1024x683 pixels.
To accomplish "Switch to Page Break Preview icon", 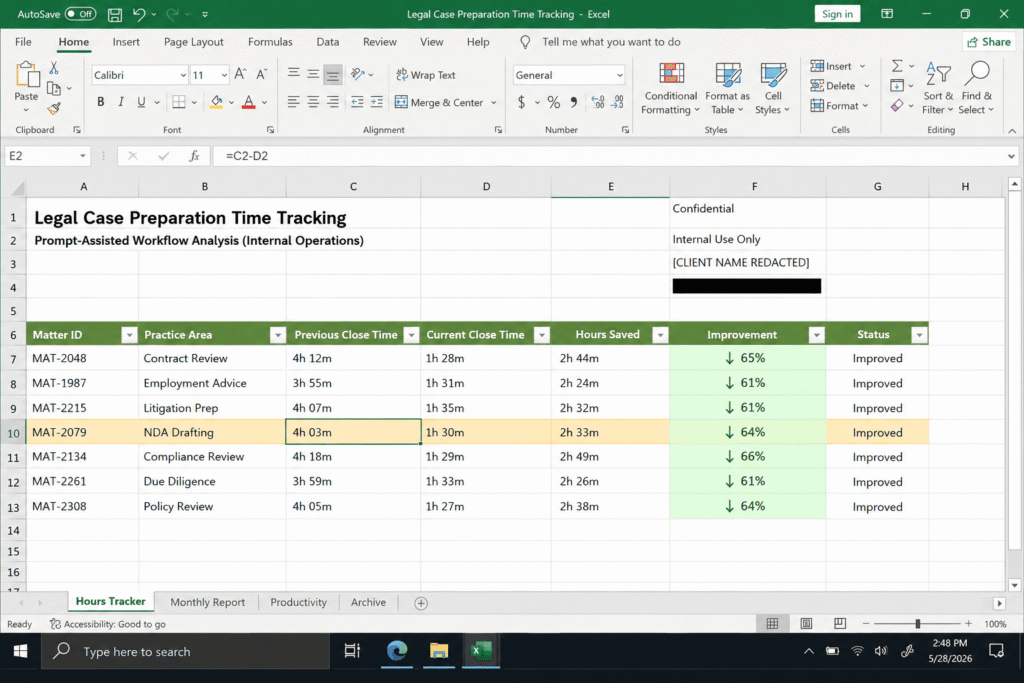I will point(840,624).
